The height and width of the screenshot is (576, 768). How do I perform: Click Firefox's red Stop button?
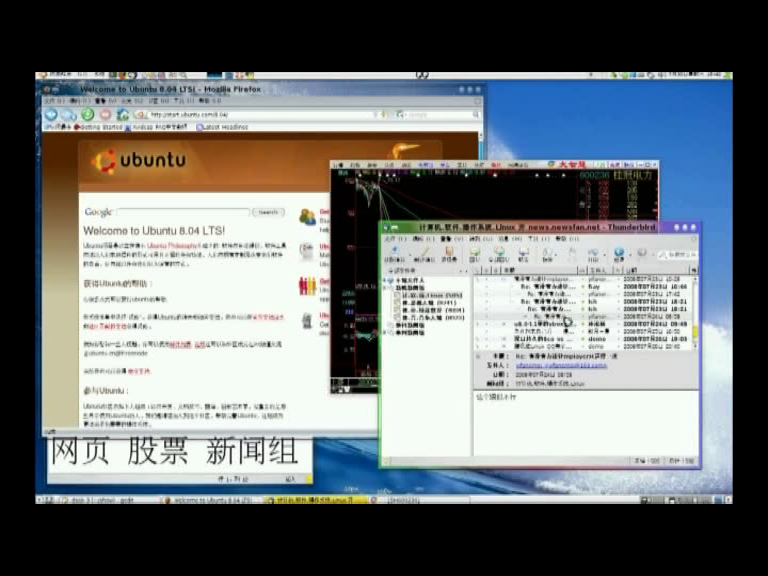pos(105,115)
